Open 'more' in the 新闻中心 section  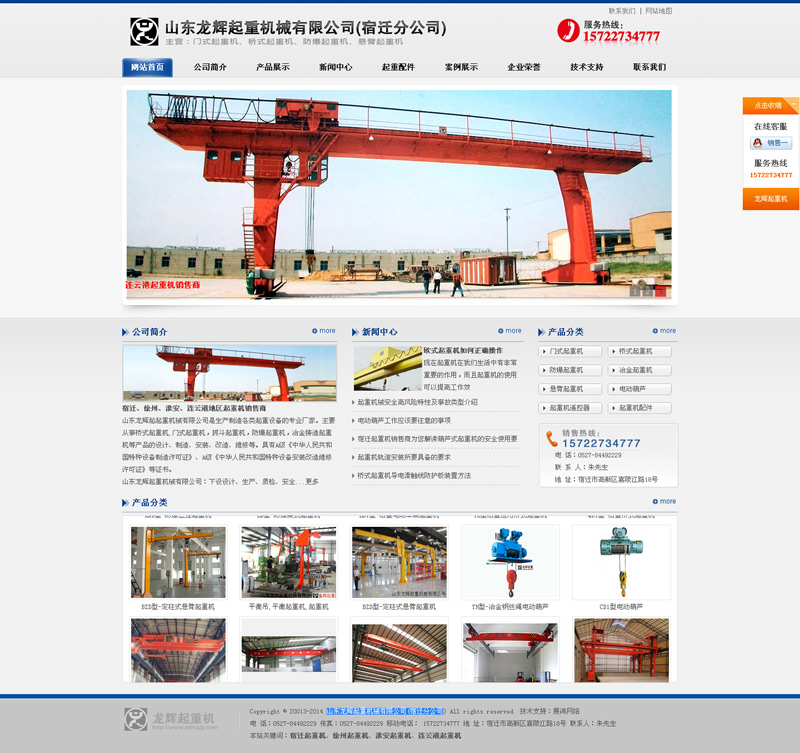point(509,331)
